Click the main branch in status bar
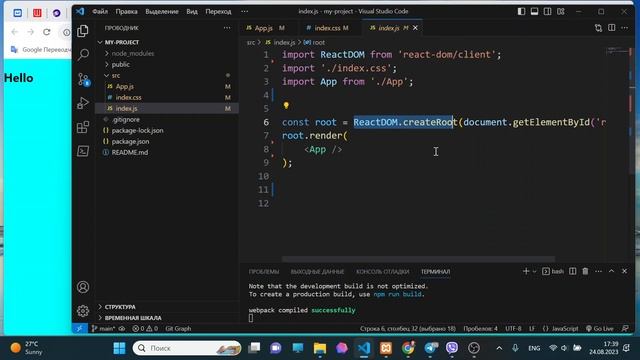 pos(103,328)
